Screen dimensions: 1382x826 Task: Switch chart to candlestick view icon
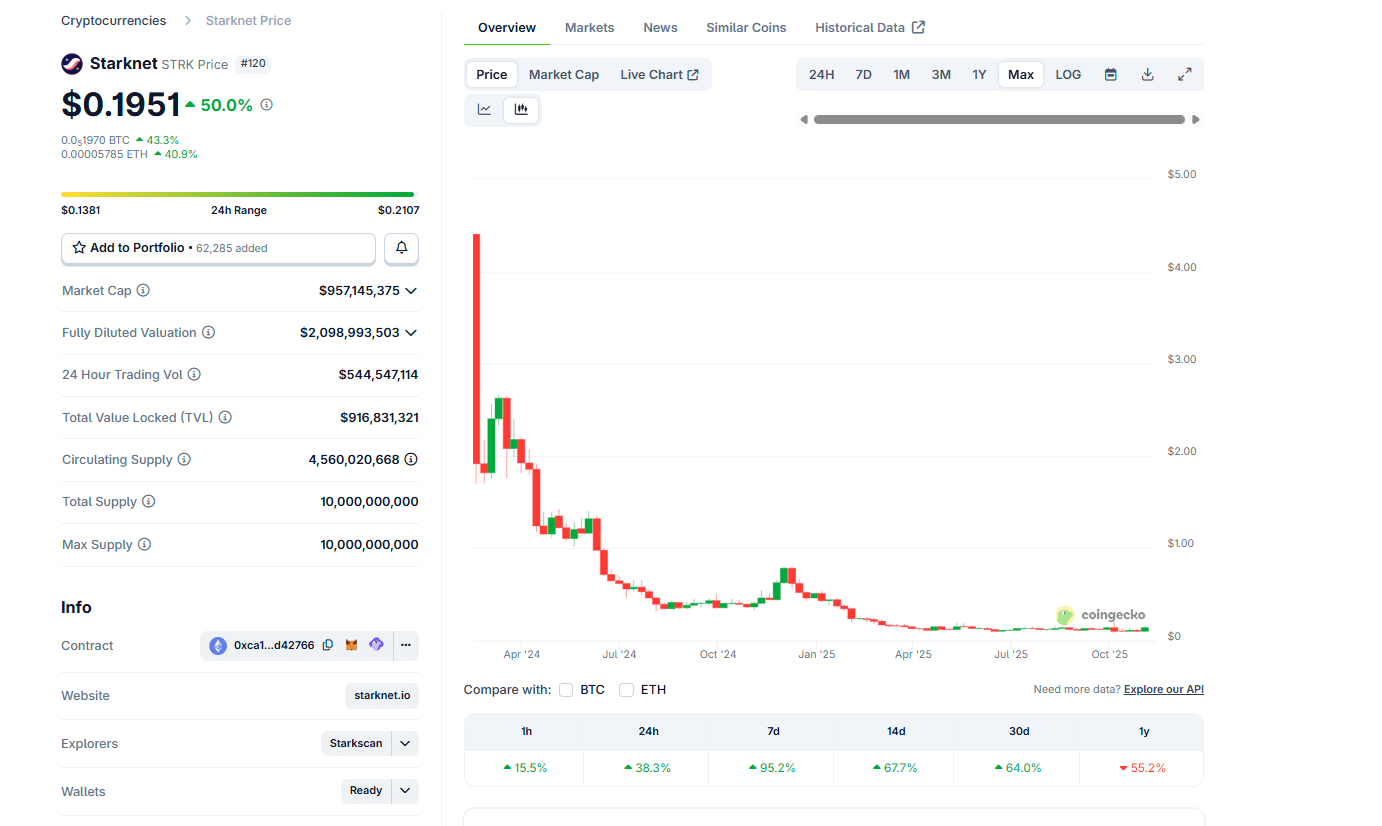click(x=521, y=110)
